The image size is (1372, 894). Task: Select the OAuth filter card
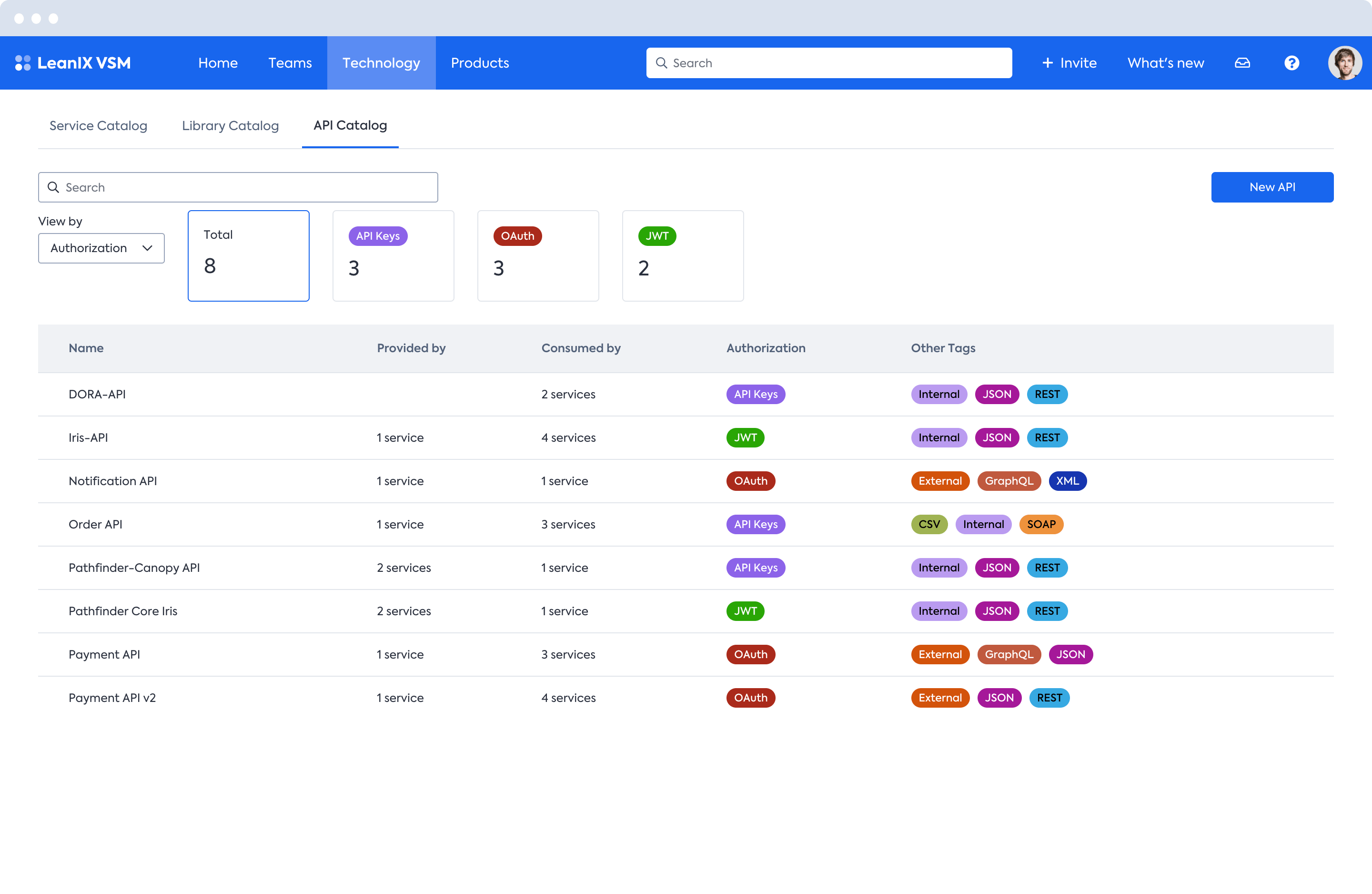(538, 255)
